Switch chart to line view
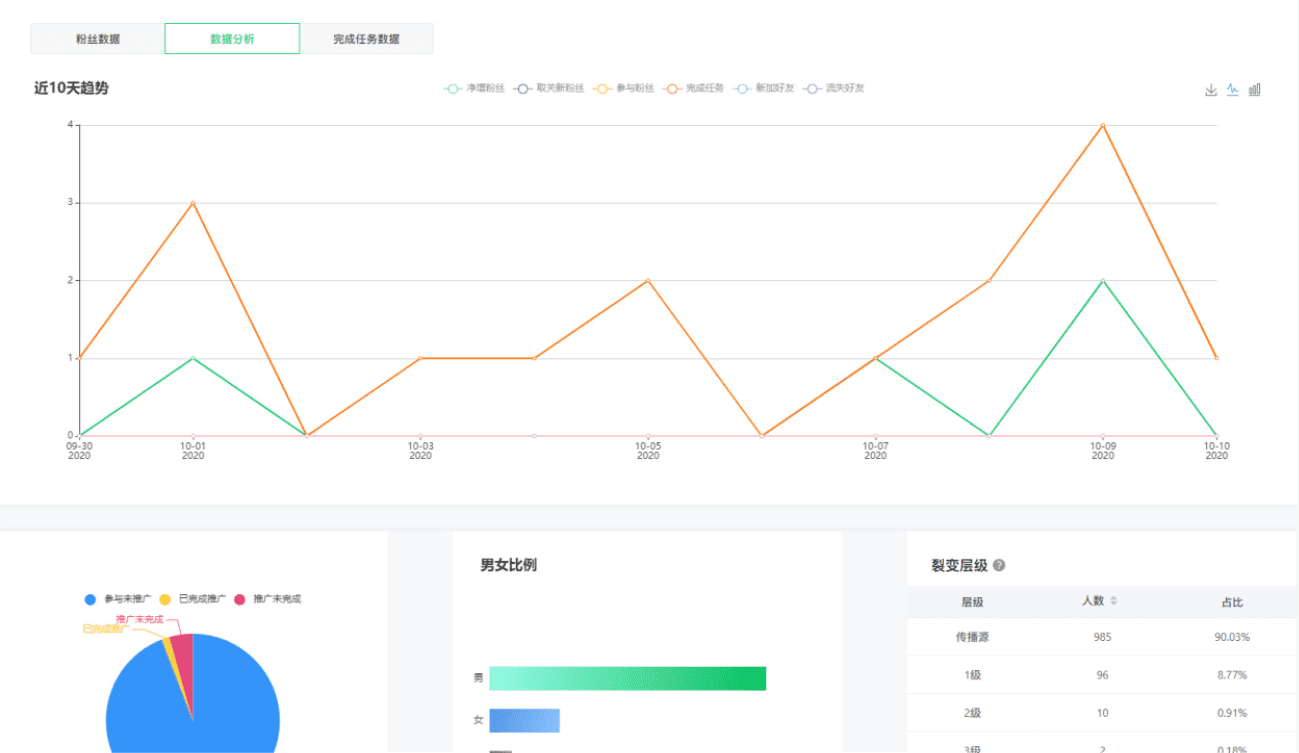Image resolution: width=1299 pixels, height=753 pixels. [x=1233, y=90]
